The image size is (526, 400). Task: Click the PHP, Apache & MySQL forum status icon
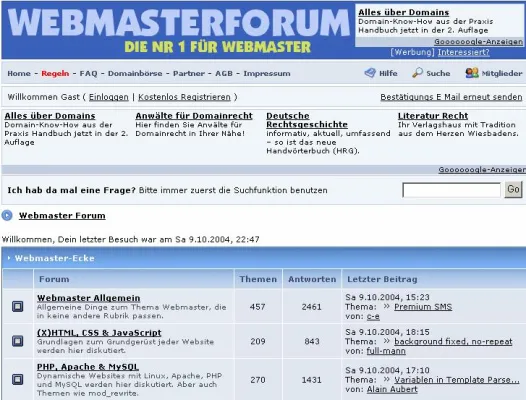coord(18,380)
